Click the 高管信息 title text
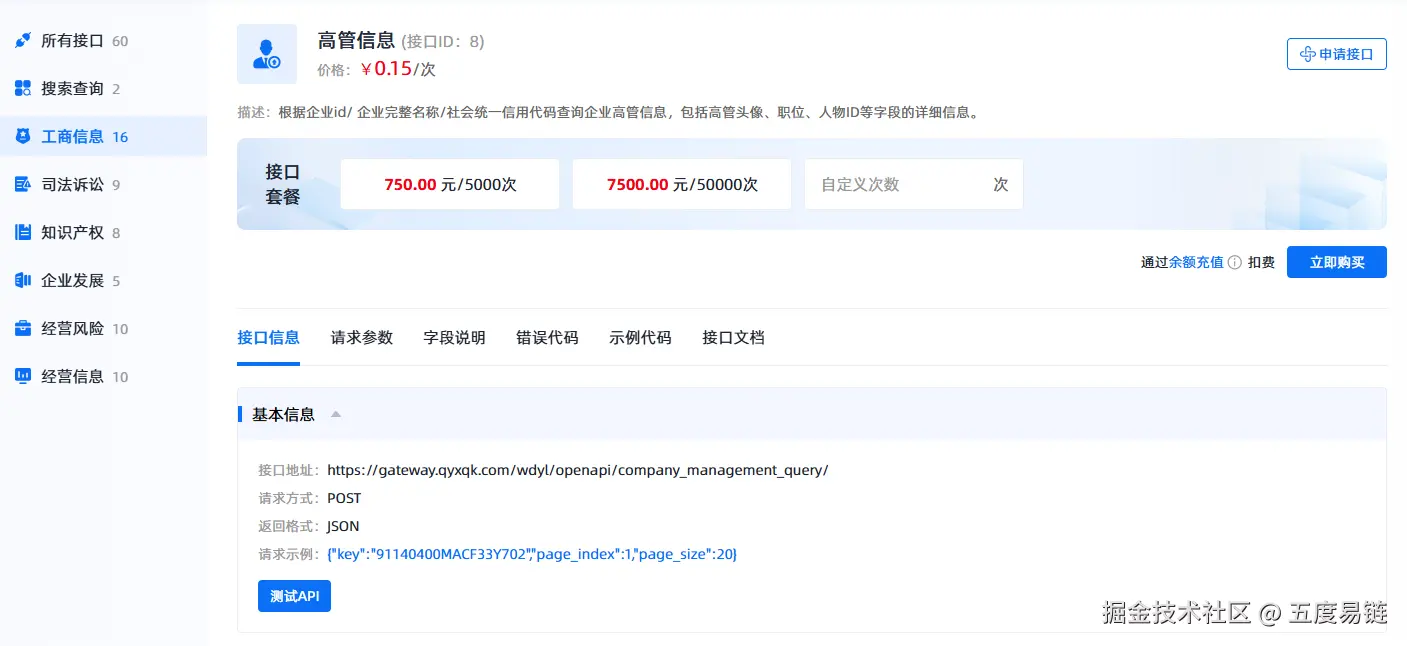The width and height of the screenshot is (1407, 646). tap(356, 41)
